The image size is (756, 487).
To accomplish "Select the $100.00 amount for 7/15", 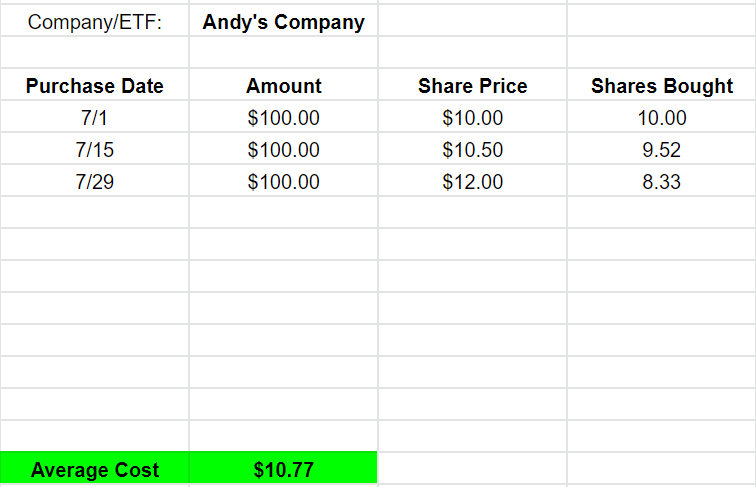I will pyautogui.click(x=284, y=149).
